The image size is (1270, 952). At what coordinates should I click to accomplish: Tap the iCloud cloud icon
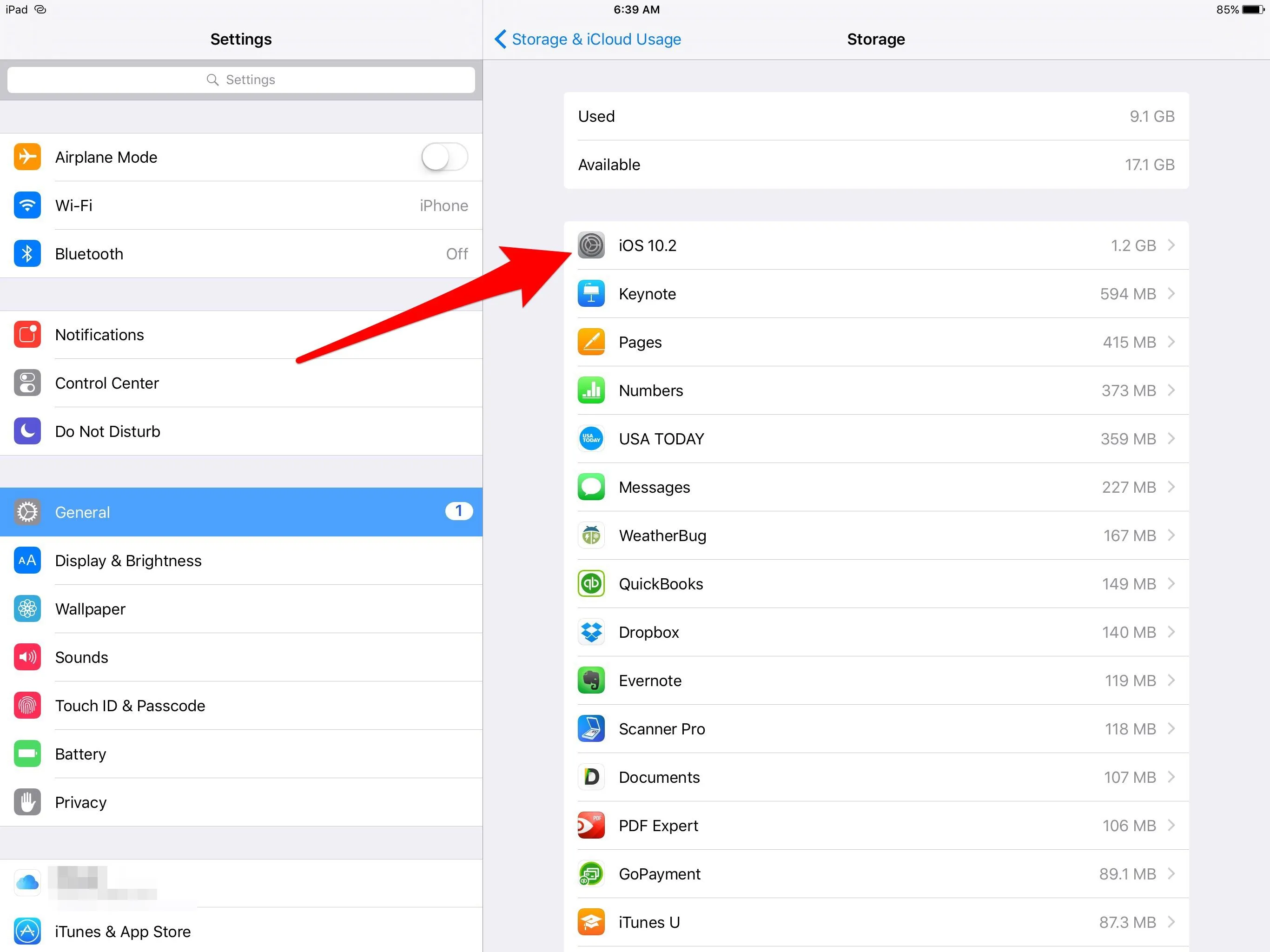click(27, 883)
